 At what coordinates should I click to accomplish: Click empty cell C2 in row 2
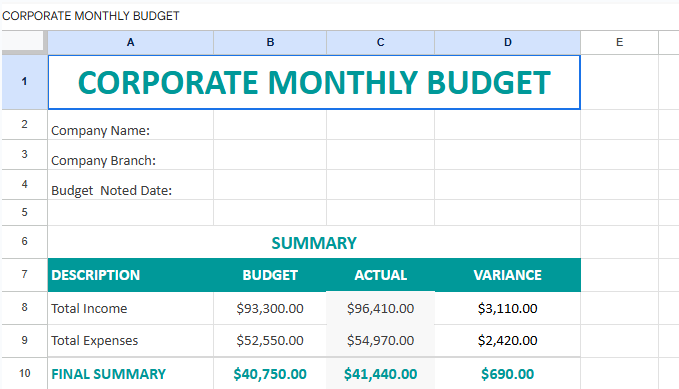point(381,125)
